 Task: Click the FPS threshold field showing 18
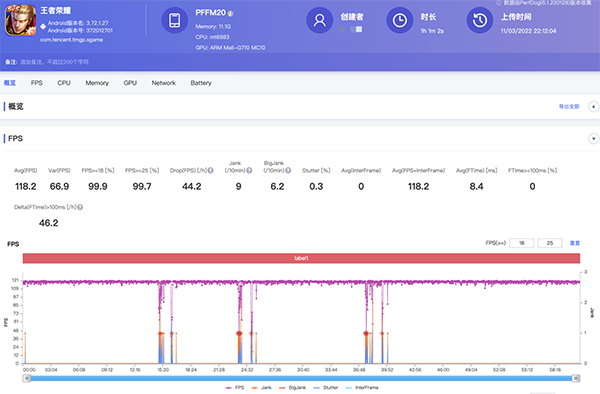522,243
